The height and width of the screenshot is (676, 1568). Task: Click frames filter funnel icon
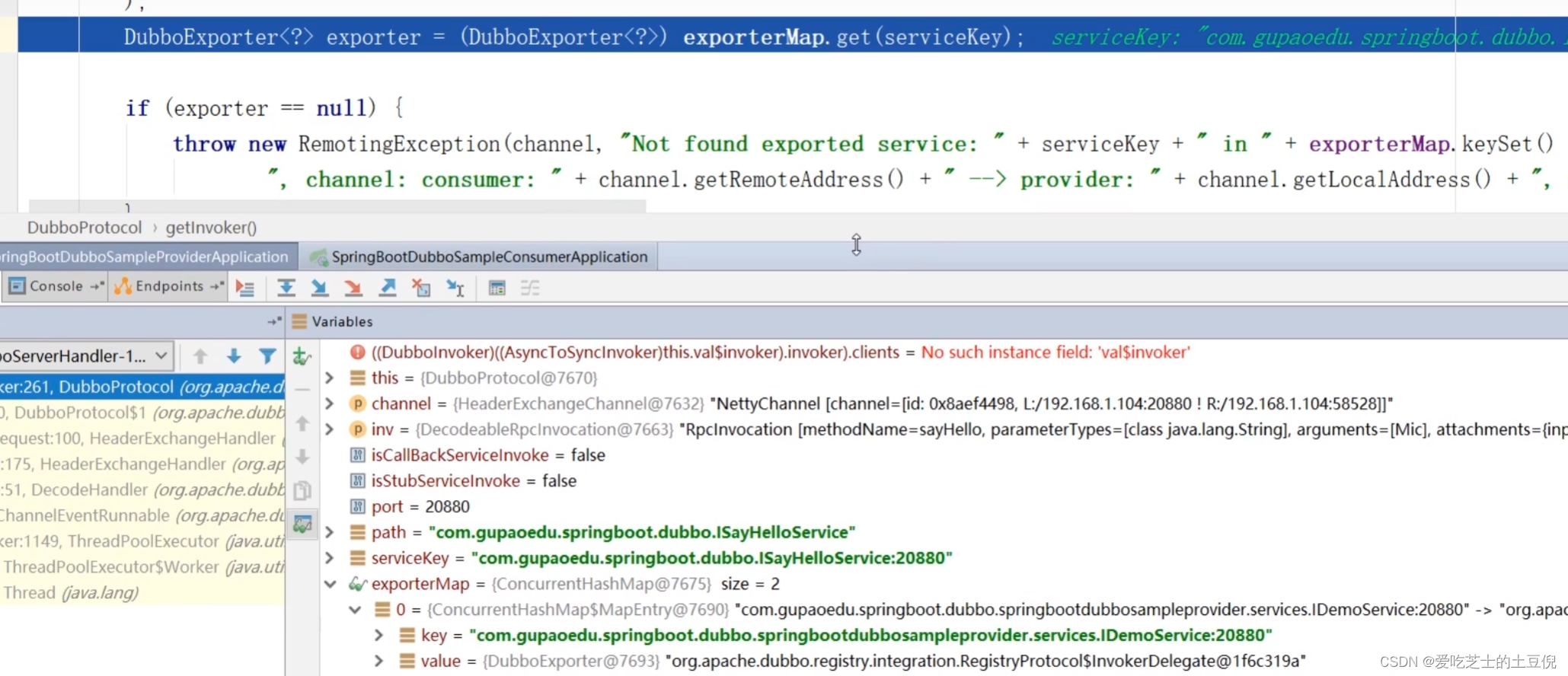coord(267,356)
